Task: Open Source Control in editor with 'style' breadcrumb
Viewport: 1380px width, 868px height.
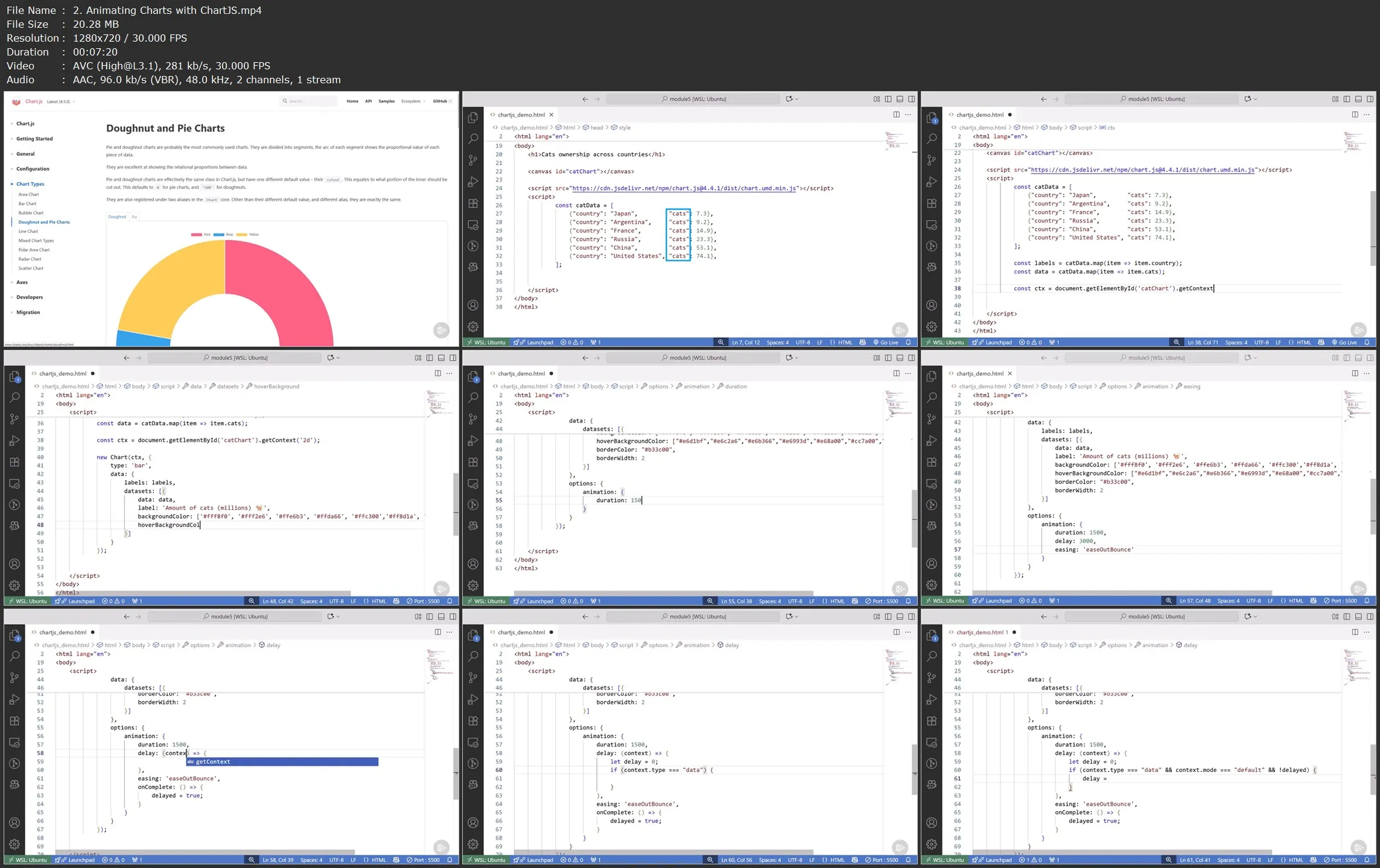Action: [473, 160]
